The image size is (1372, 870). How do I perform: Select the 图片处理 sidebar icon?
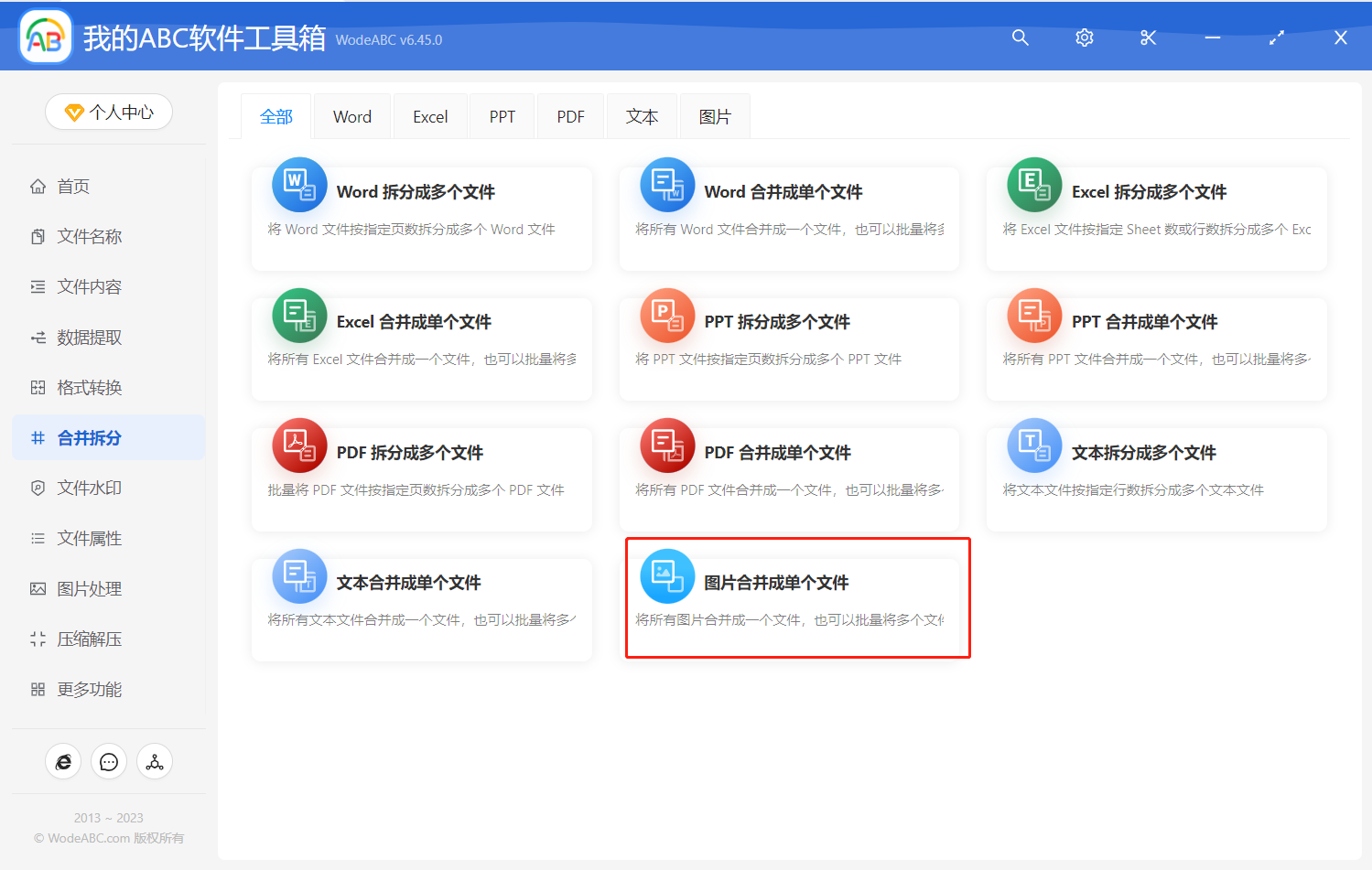pyautogui.click(x=38, y=588)
